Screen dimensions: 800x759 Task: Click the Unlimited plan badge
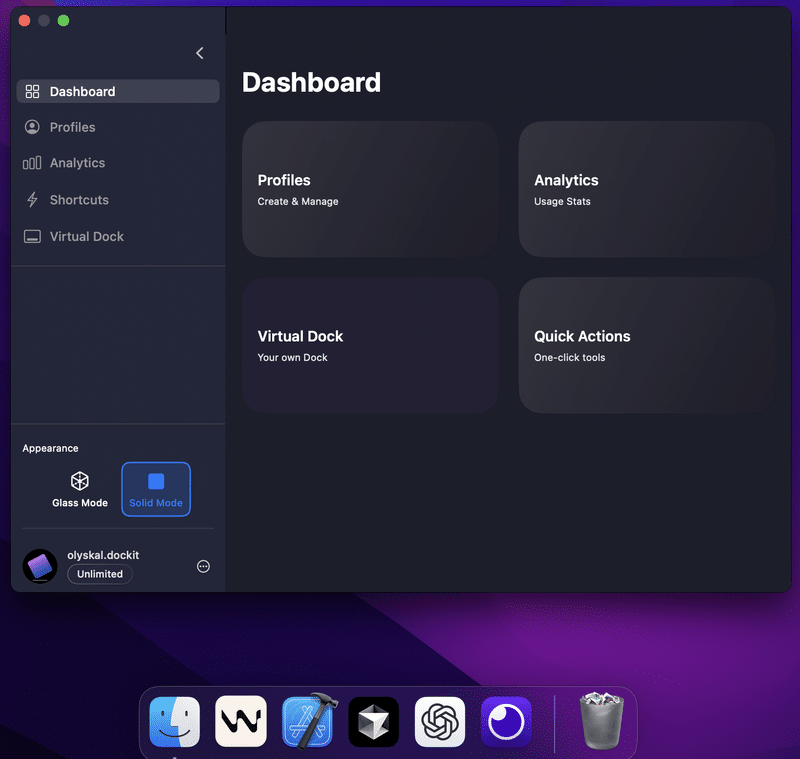100,574
